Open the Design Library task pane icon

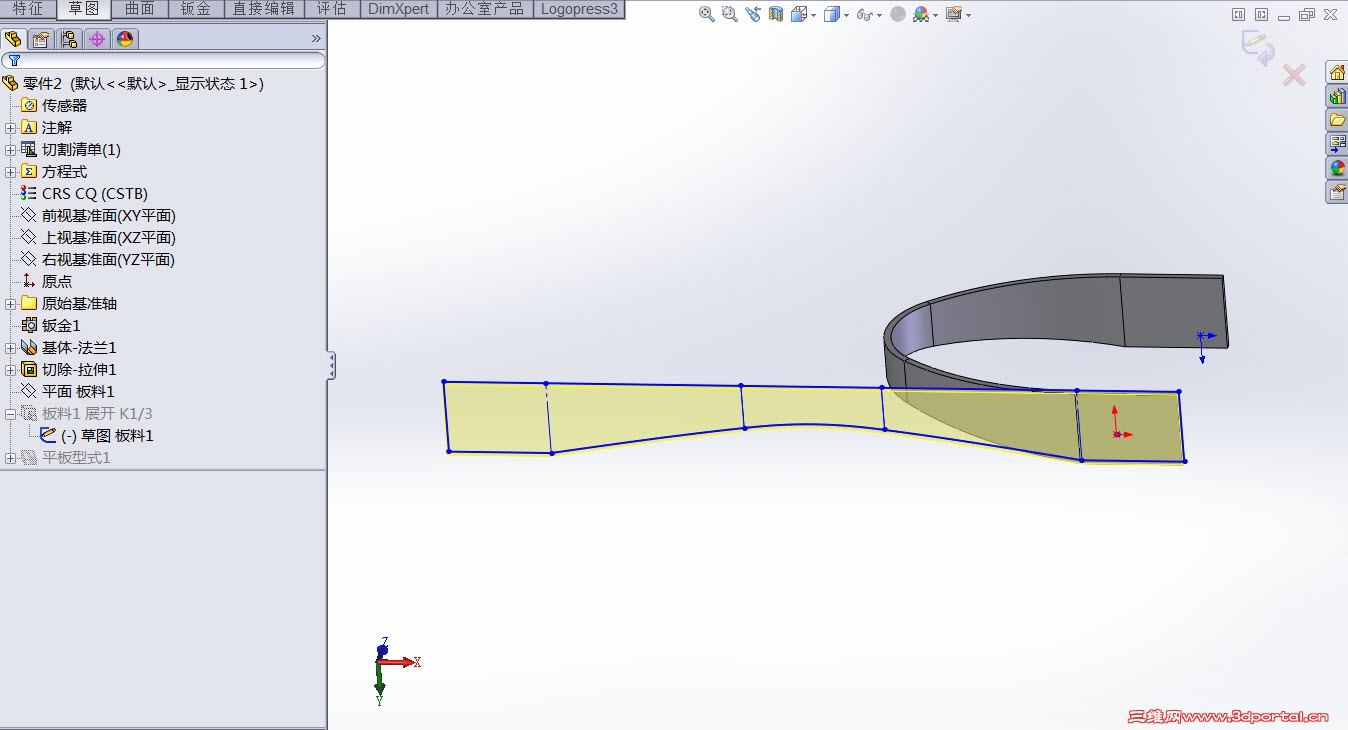tap(1337, 96)
